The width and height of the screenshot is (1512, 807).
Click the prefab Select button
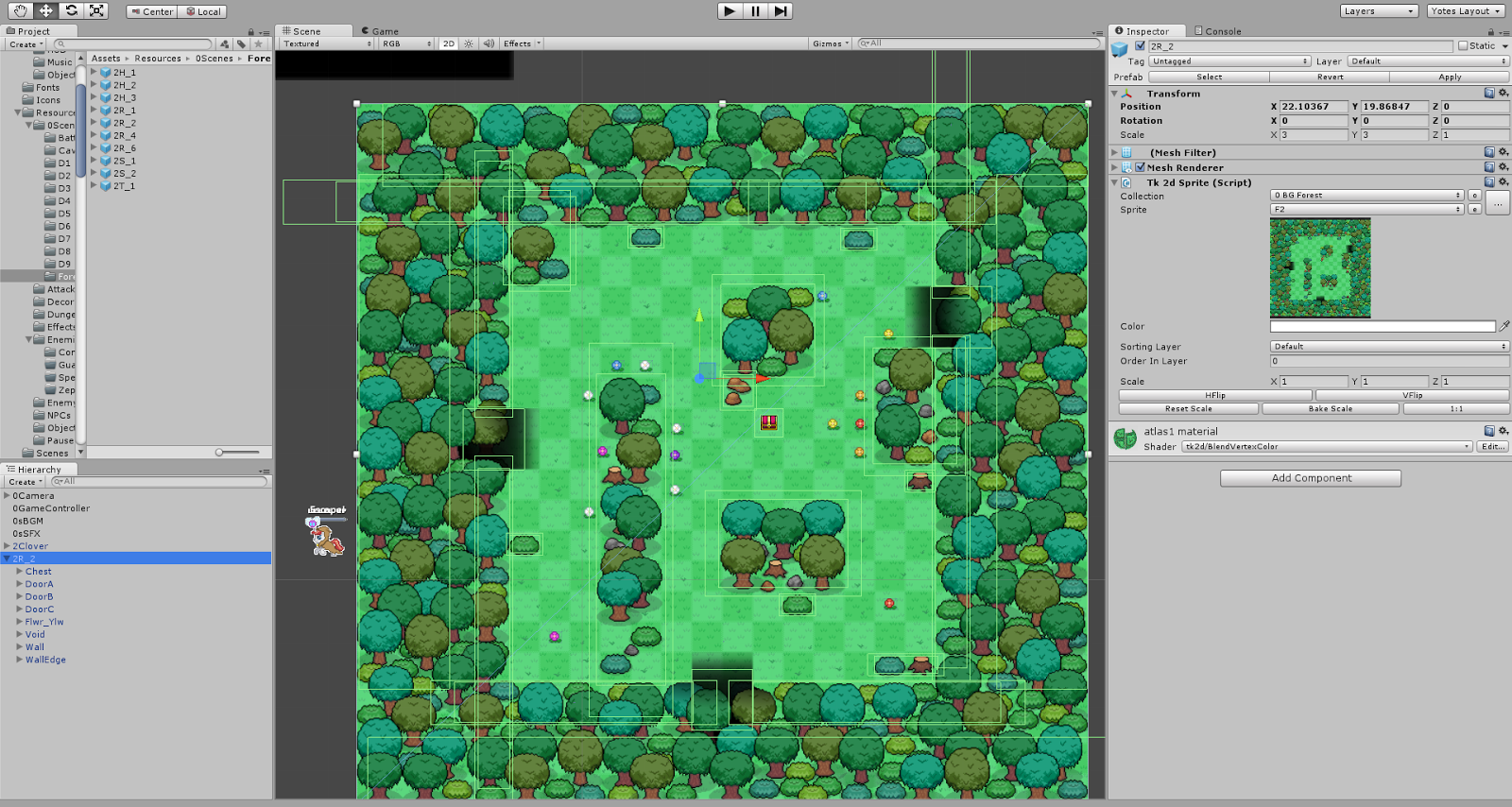click(1210, 77)
